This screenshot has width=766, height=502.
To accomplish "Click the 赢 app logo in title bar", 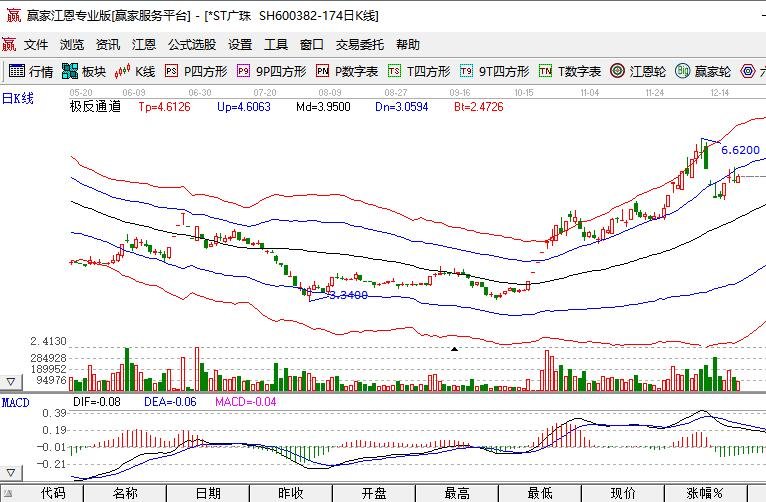I will pyautogui.click(x=13, y=16).
